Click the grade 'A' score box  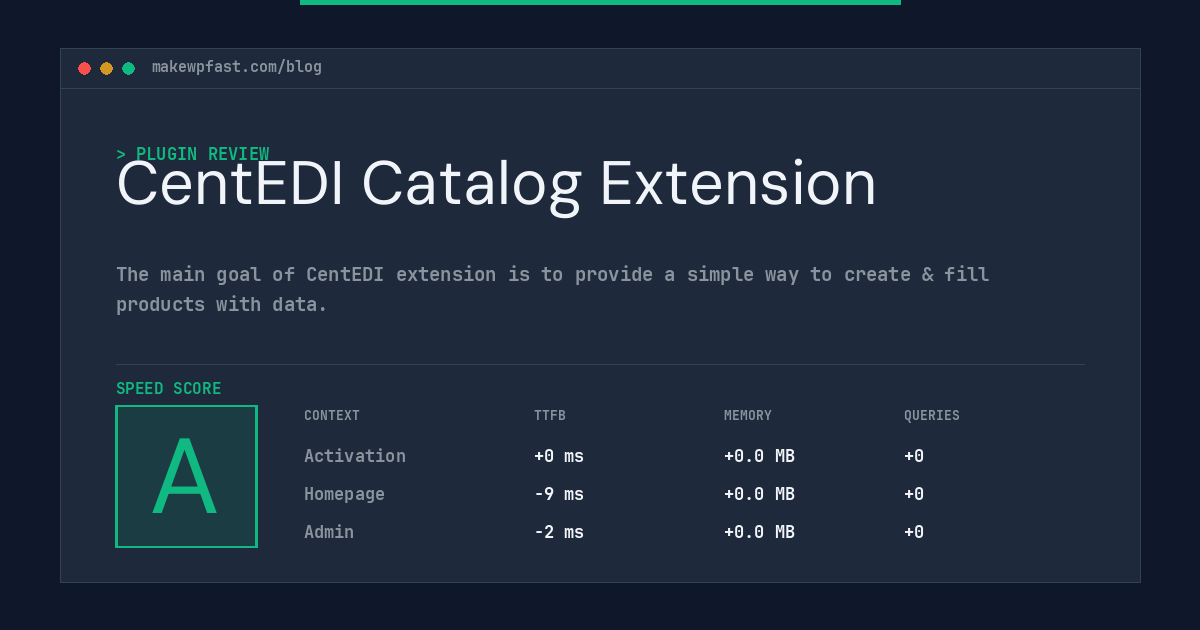(x=186, y=476)
